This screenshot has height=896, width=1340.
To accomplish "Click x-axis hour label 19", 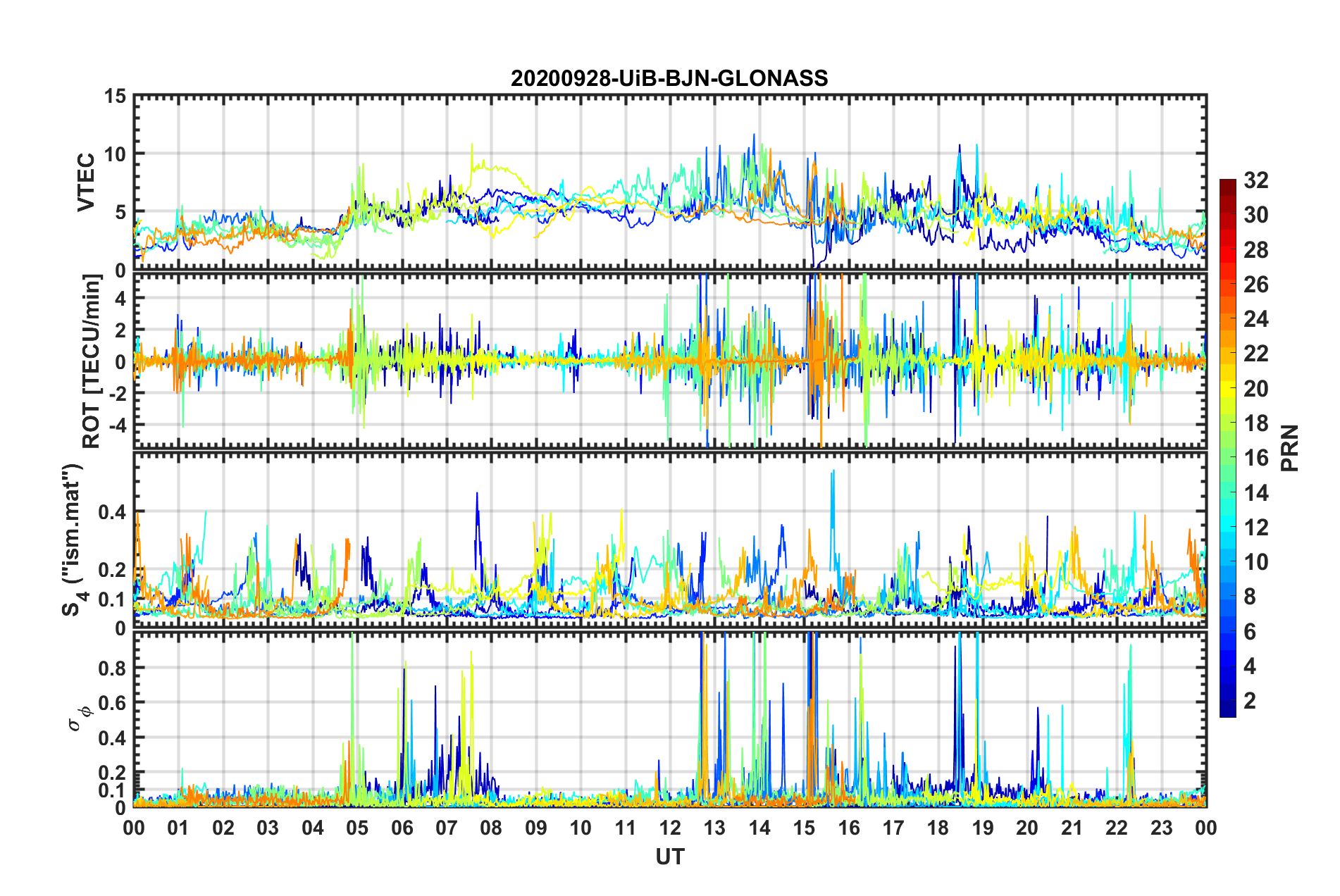I will (983, 828).
